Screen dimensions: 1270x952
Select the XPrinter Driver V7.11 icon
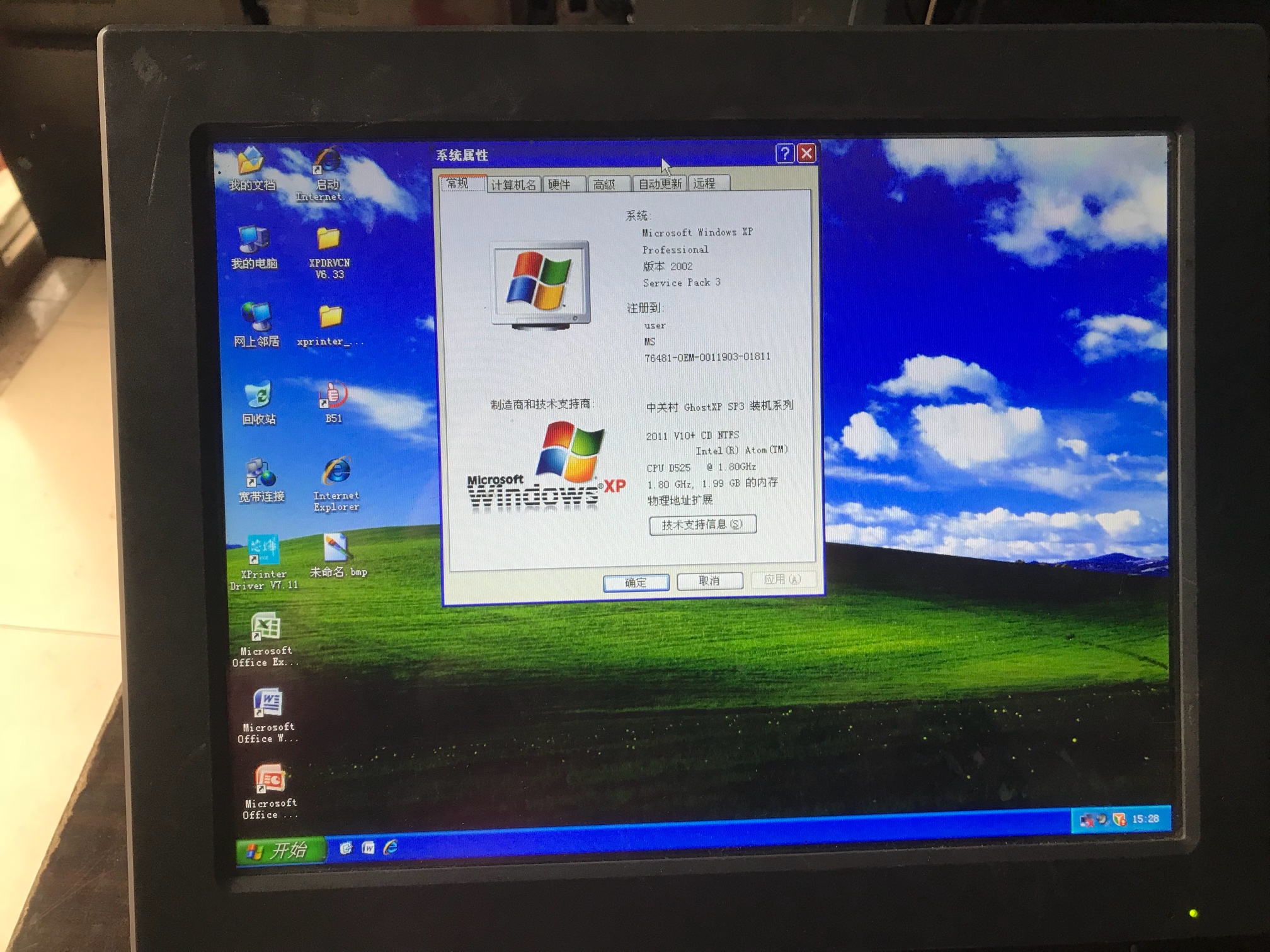tap(263, 562)
